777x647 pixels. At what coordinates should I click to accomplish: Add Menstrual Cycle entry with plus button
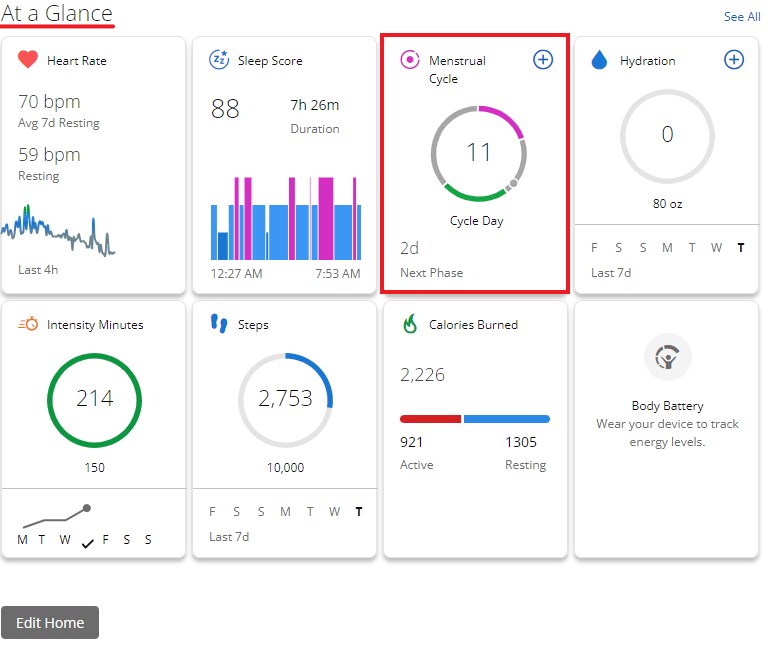pyautogui.click(x=542, y=60)
